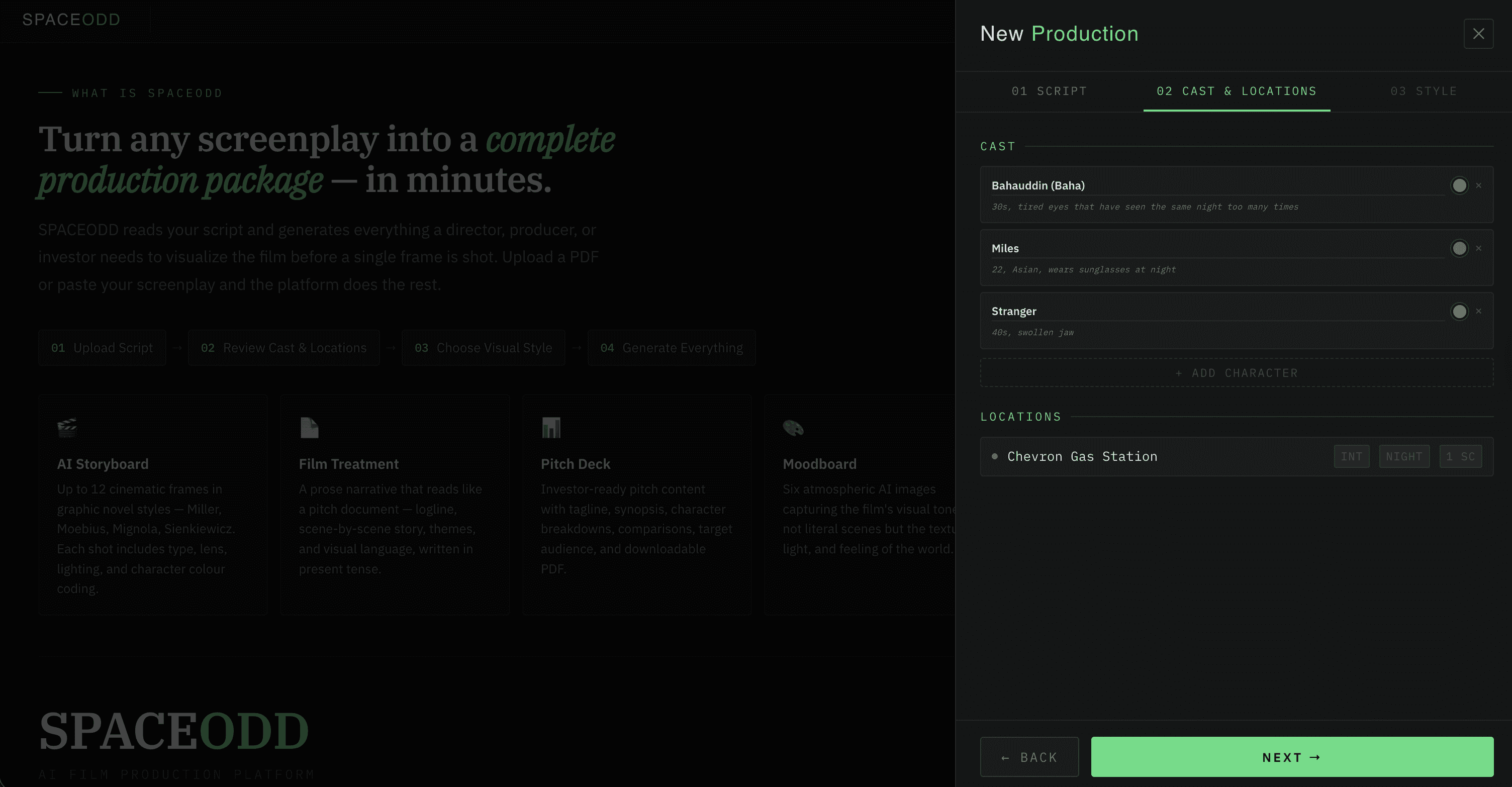The width and height of the screenshot is (1512, 787).
Task: Click Bahauddin's color swatch circle
Action: pos(1459,185)
